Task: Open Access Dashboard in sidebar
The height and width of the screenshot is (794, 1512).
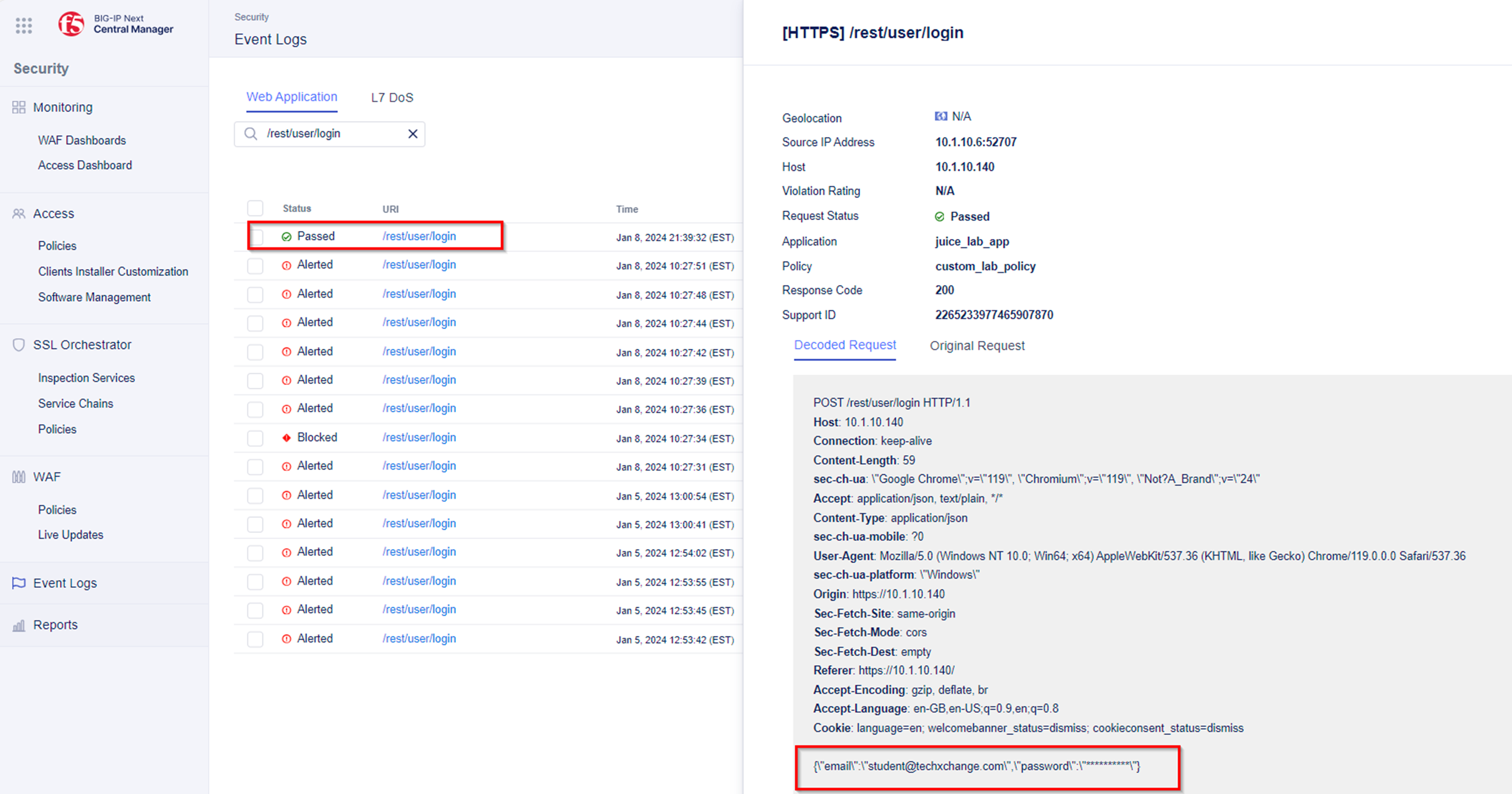Action: (85, 166)
